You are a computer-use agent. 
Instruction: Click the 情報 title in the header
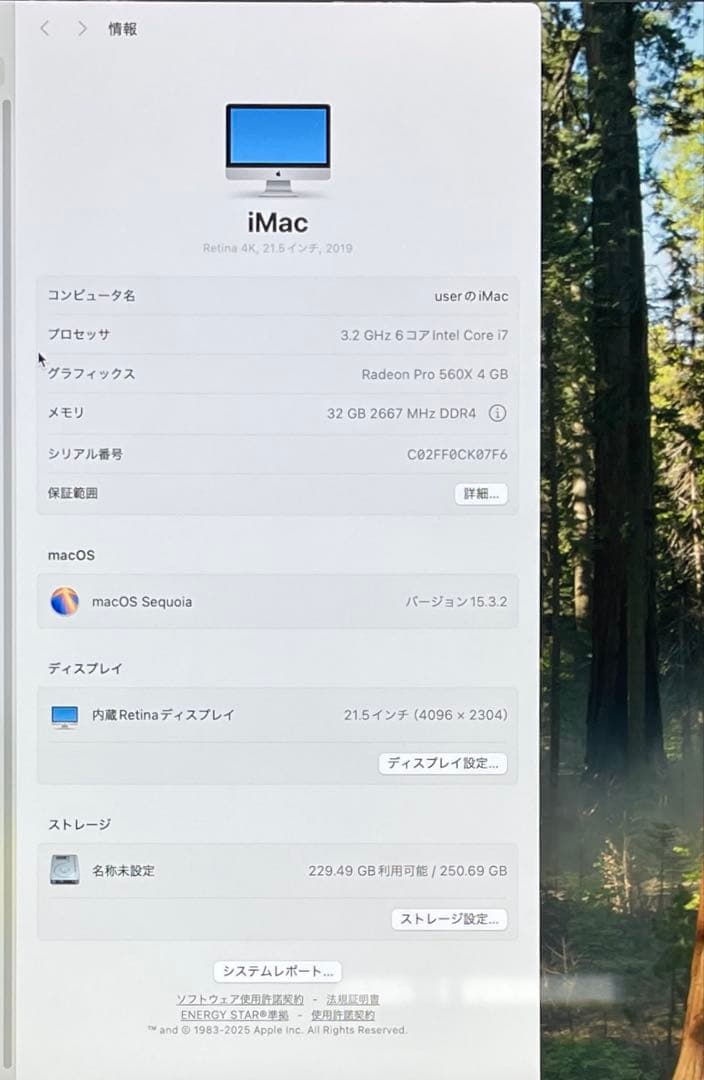123,29
